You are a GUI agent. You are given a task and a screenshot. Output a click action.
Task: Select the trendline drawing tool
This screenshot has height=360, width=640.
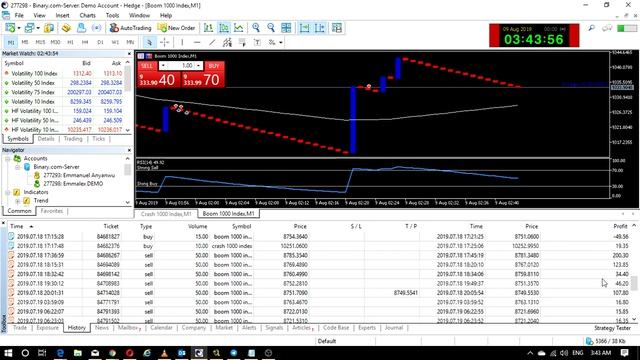point(212,42)
